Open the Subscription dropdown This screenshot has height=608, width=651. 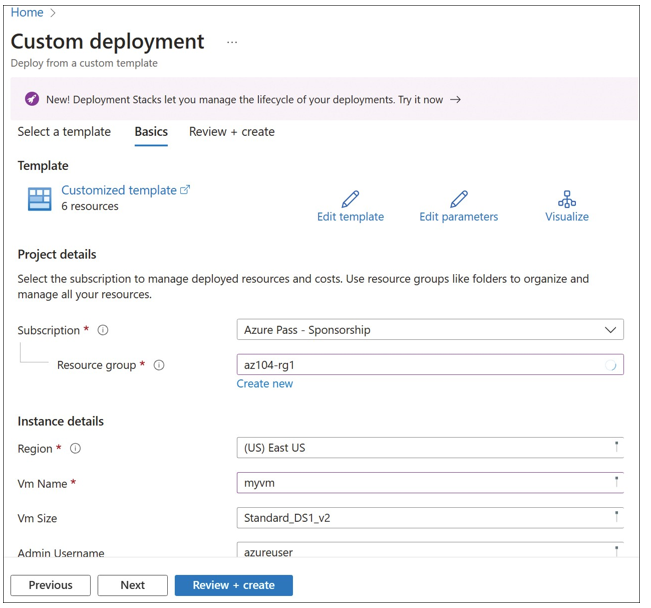430,330
